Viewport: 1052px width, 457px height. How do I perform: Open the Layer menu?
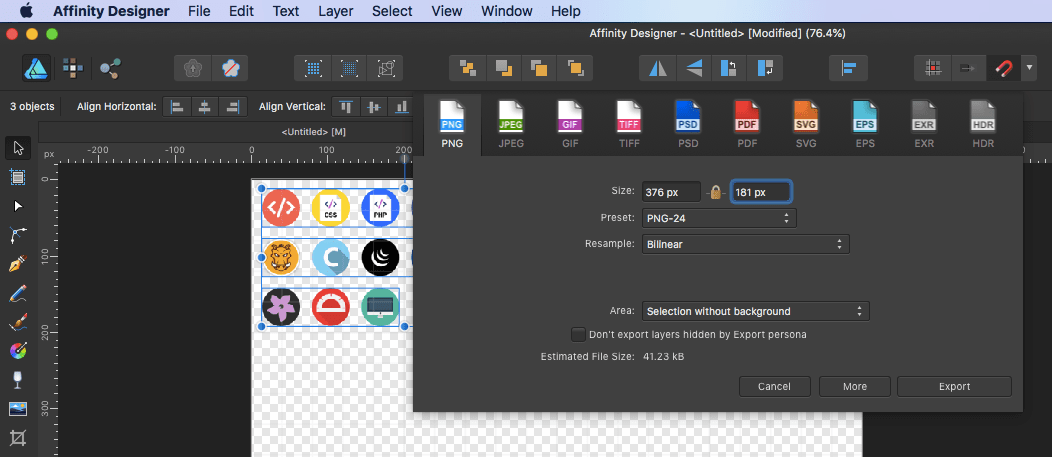click(x=336, y=11)
